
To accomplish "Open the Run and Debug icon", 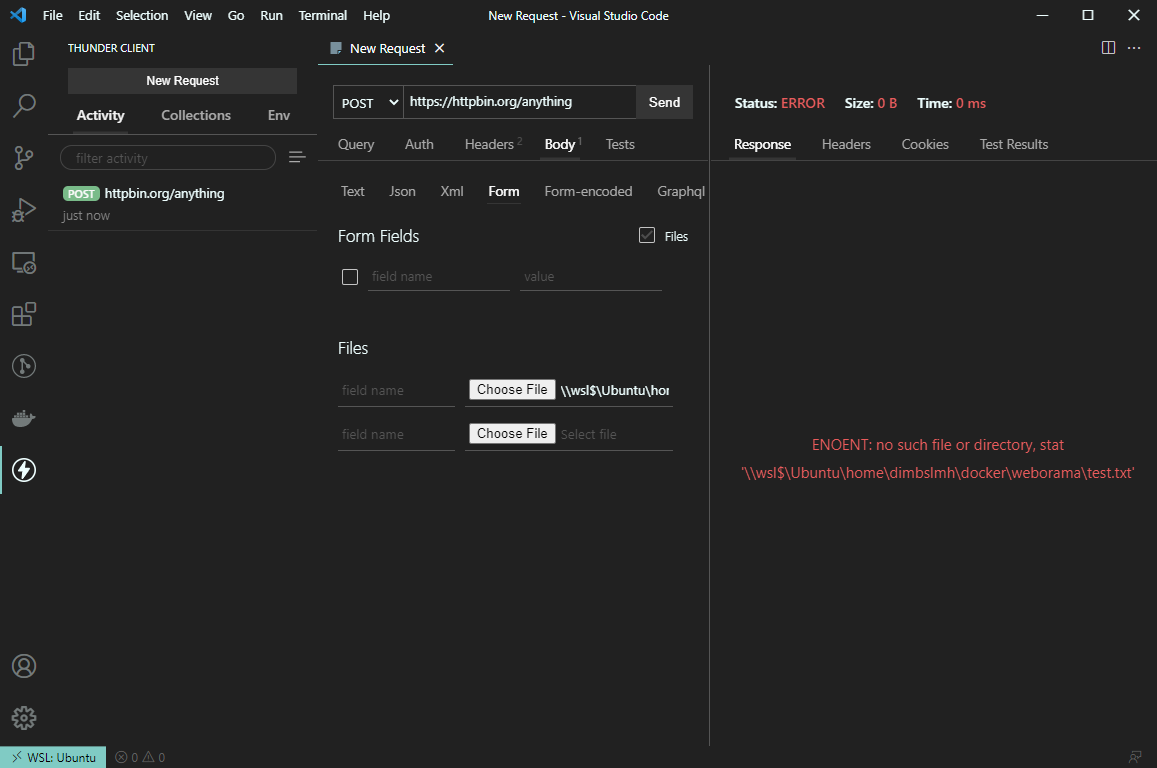I will (x=23, y=209).
